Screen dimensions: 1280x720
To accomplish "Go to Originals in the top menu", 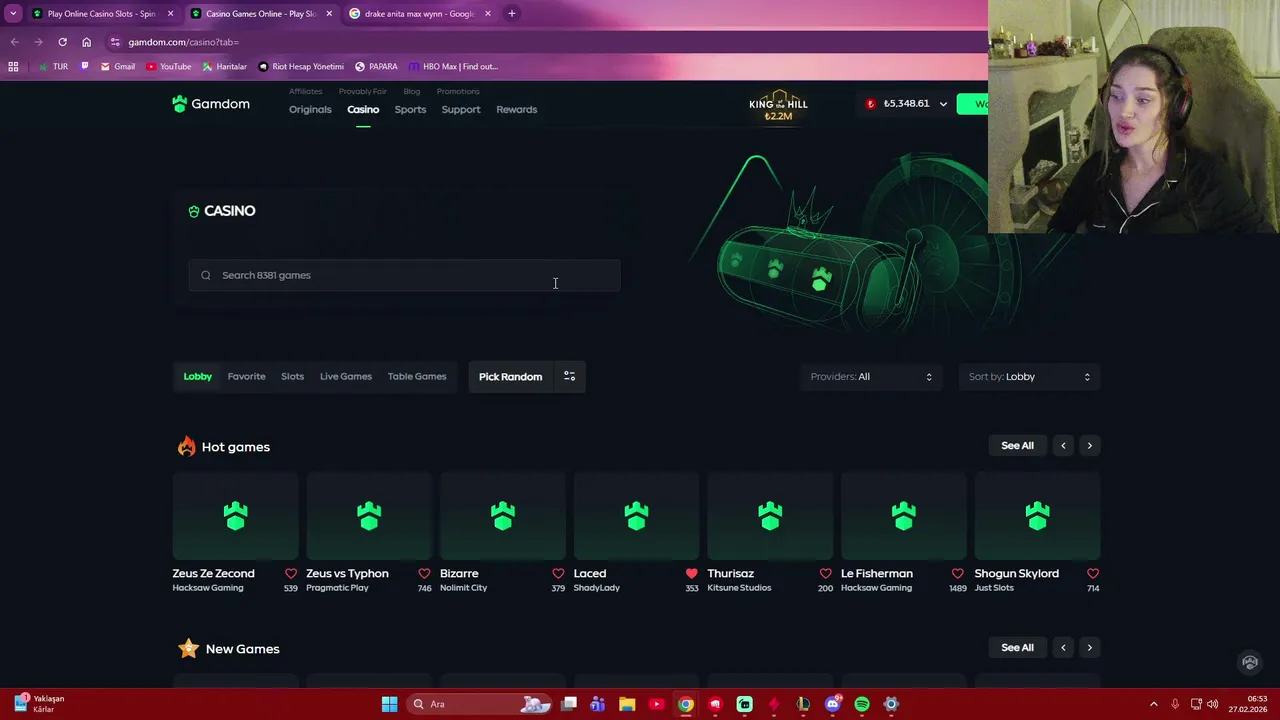I will coord(310,110).
